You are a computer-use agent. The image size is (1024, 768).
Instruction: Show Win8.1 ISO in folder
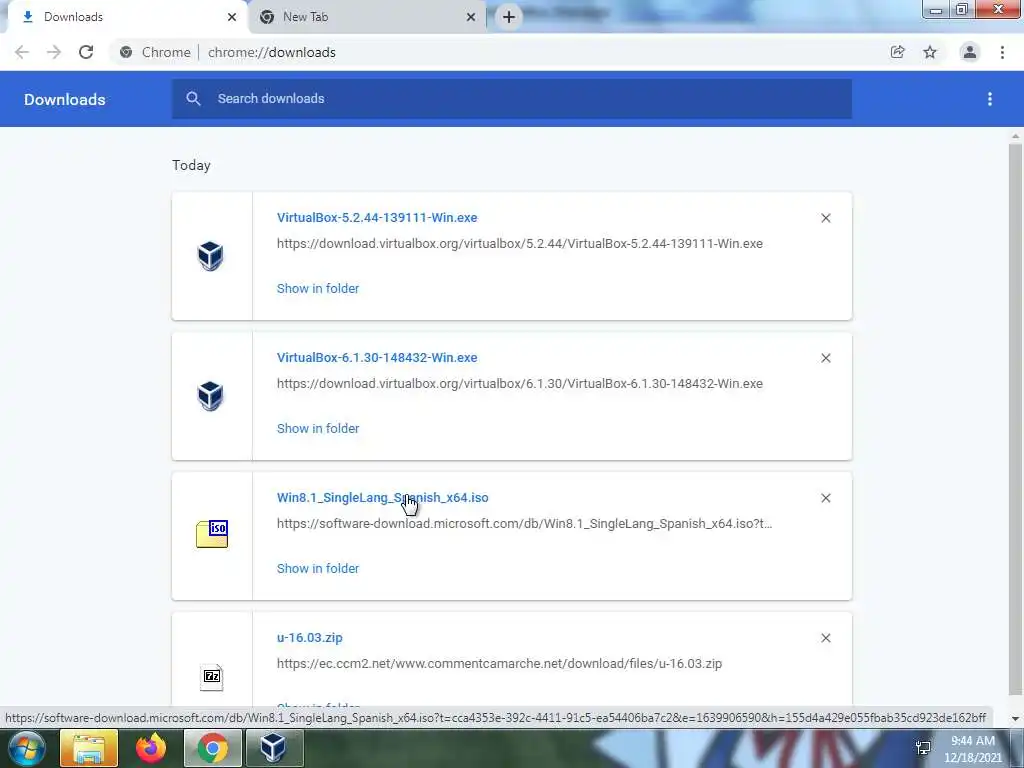[318, 569]
